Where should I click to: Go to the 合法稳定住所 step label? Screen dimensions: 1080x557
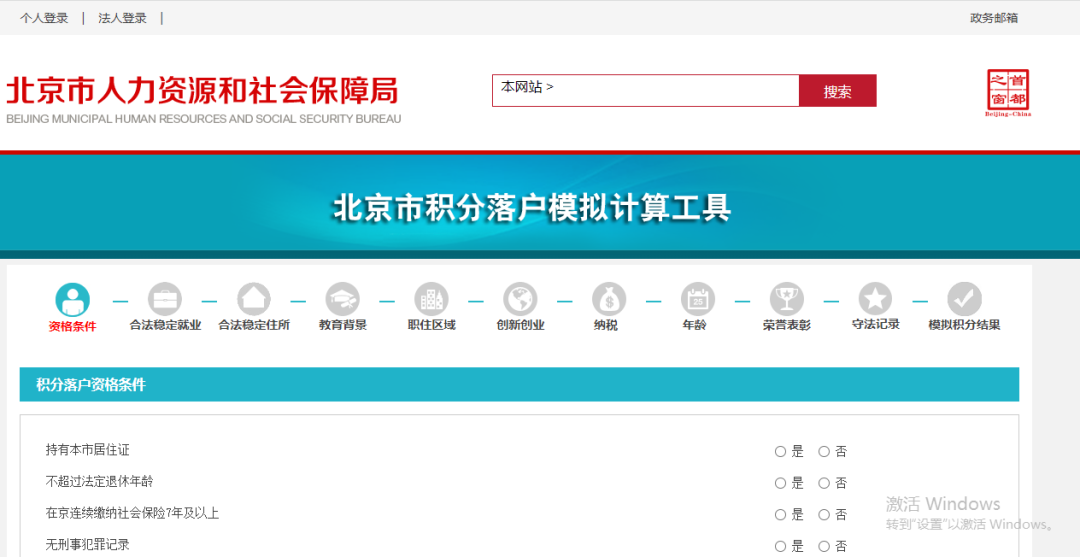(x=254, y=326)
